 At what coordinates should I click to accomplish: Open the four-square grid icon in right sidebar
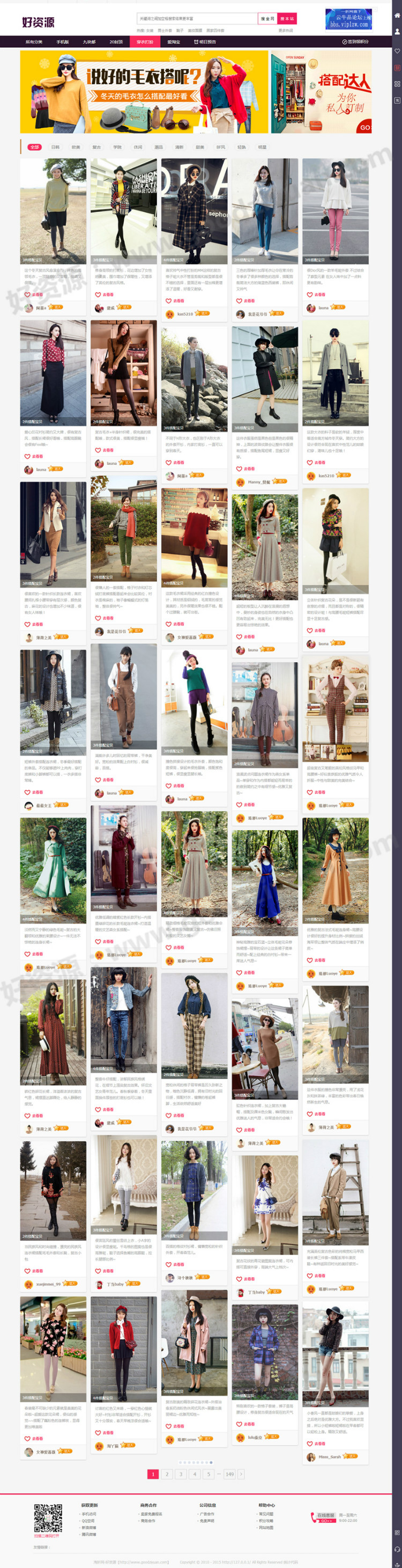coord(397,84)
